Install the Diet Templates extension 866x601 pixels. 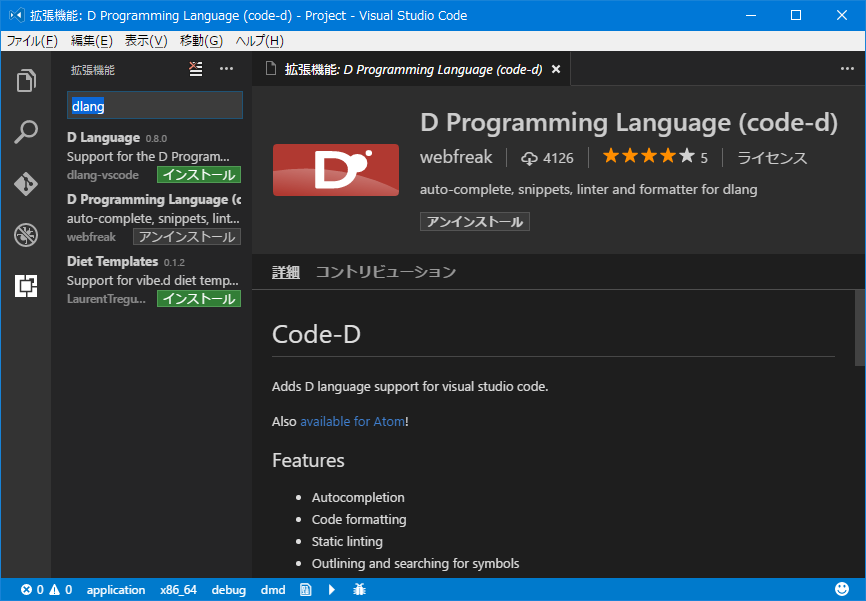tap(199, 298)
